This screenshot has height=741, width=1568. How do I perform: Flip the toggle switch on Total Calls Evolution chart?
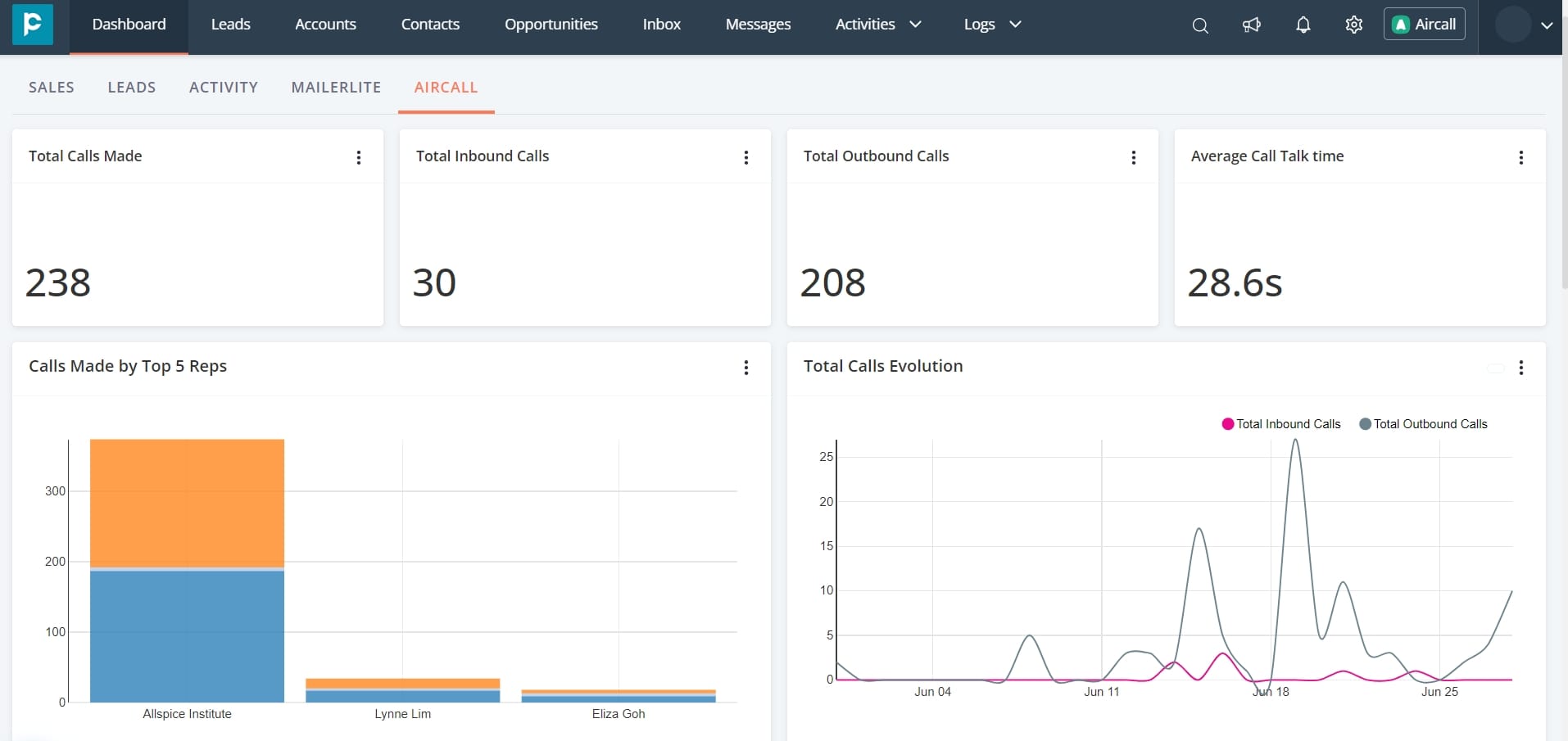[x=1497, y=368]
